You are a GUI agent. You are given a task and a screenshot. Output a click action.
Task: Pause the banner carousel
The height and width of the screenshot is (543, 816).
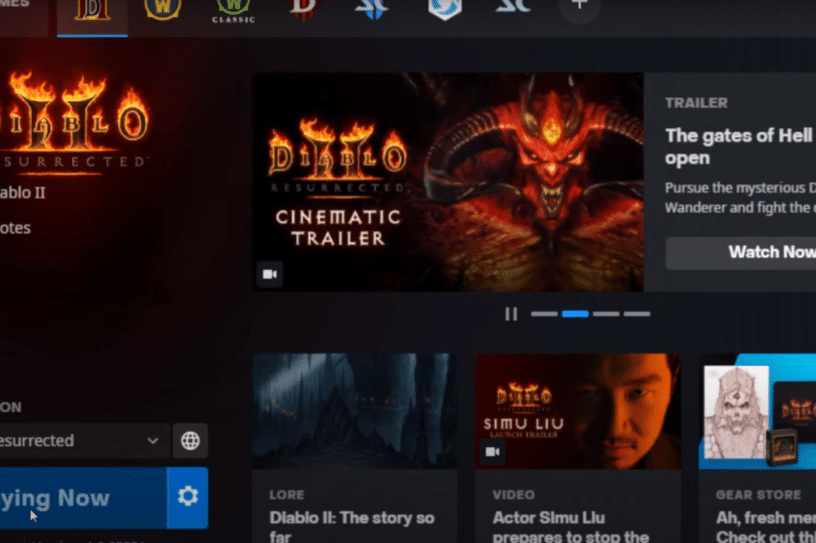tap(511, 314)
